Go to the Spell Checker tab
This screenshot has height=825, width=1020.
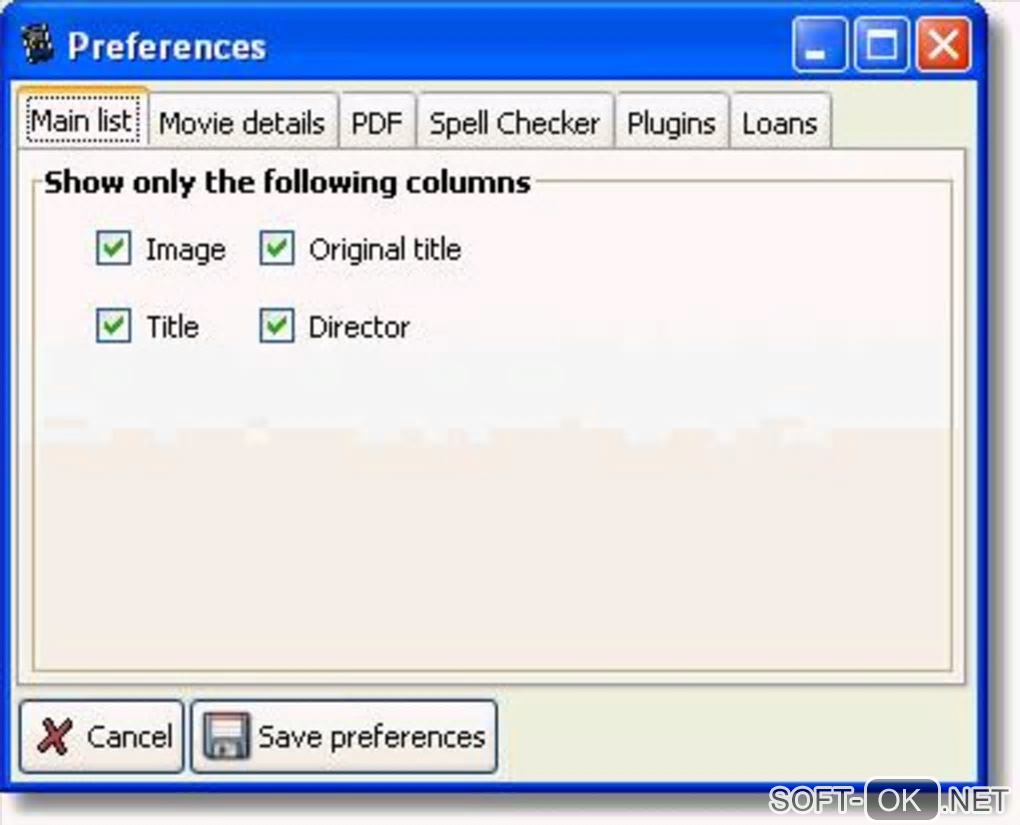click(514, 123)
